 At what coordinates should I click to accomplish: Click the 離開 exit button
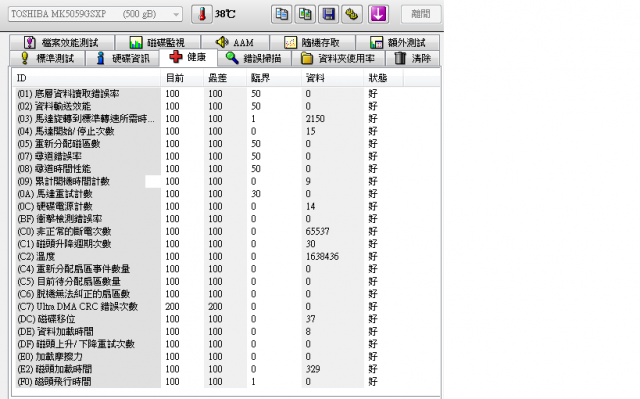[421, 14]
